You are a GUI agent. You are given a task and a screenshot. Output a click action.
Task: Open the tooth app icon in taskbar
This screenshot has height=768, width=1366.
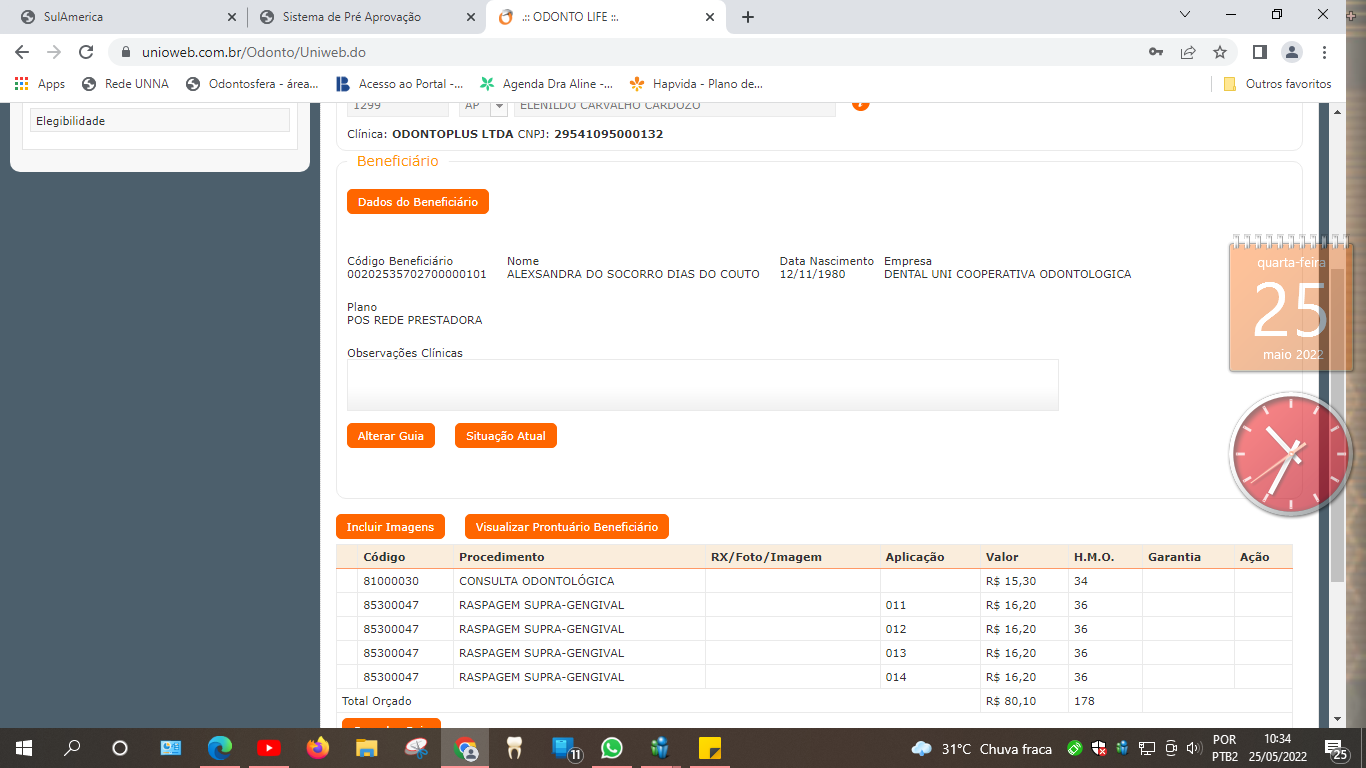(x=515, y=748)
